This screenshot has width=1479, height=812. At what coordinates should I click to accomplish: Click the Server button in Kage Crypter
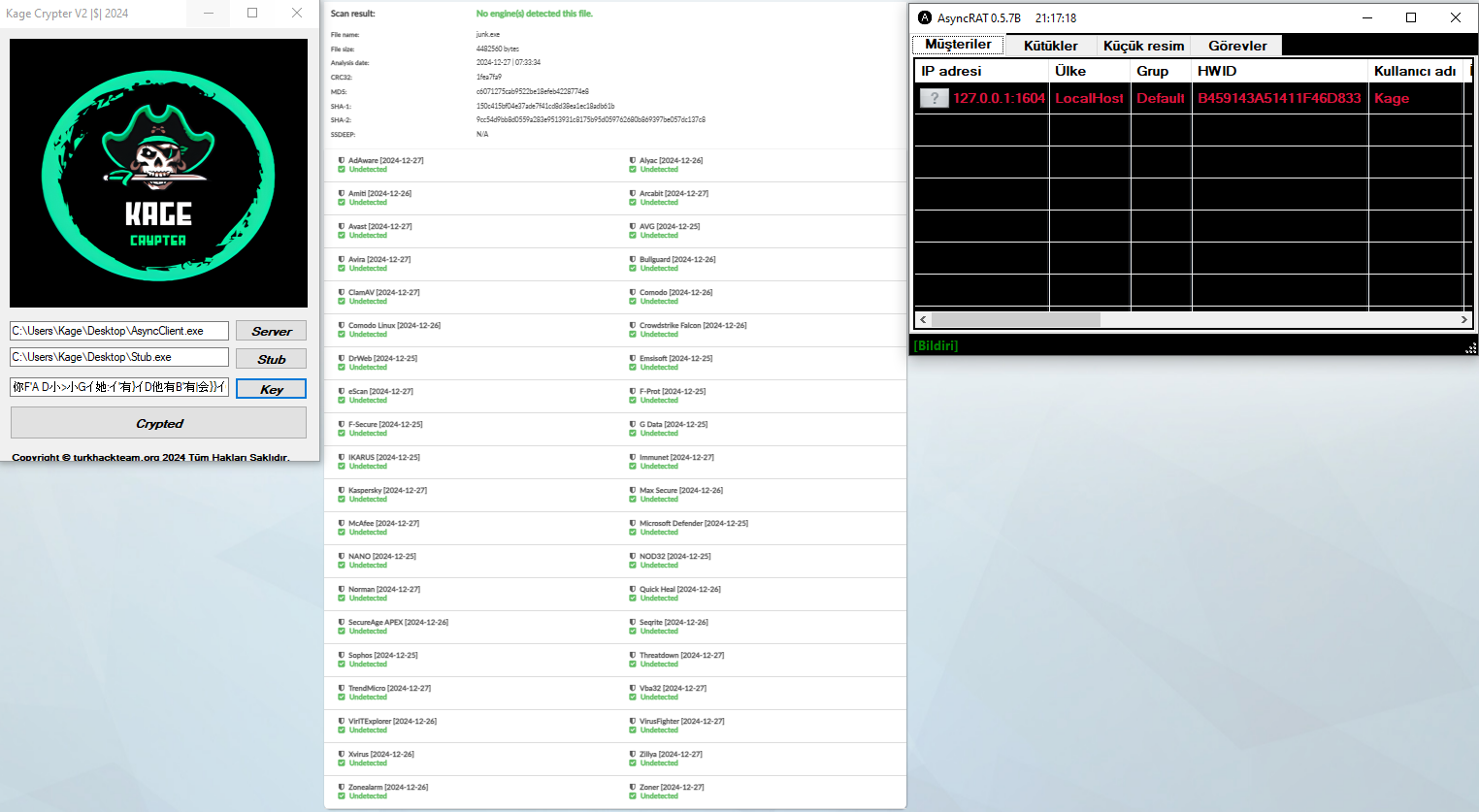pos(271,331)
